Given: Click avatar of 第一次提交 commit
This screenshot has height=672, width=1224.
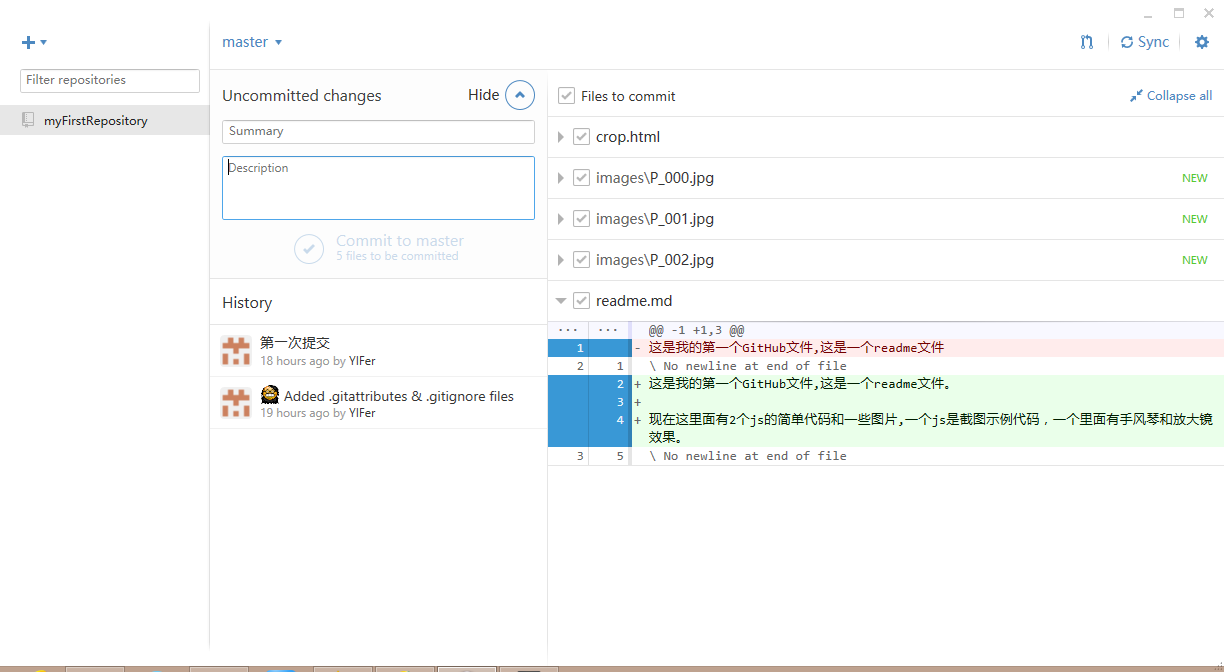Looking at the screenshot, I should tap(236, 351).
